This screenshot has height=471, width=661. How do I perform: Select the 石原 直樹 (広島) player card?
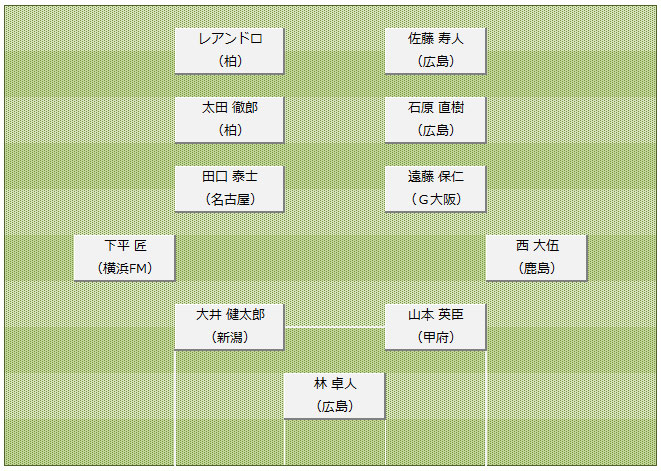[435, 120]
